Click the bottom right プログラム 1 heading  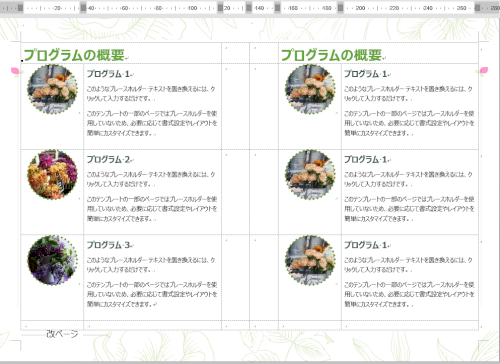366,245
